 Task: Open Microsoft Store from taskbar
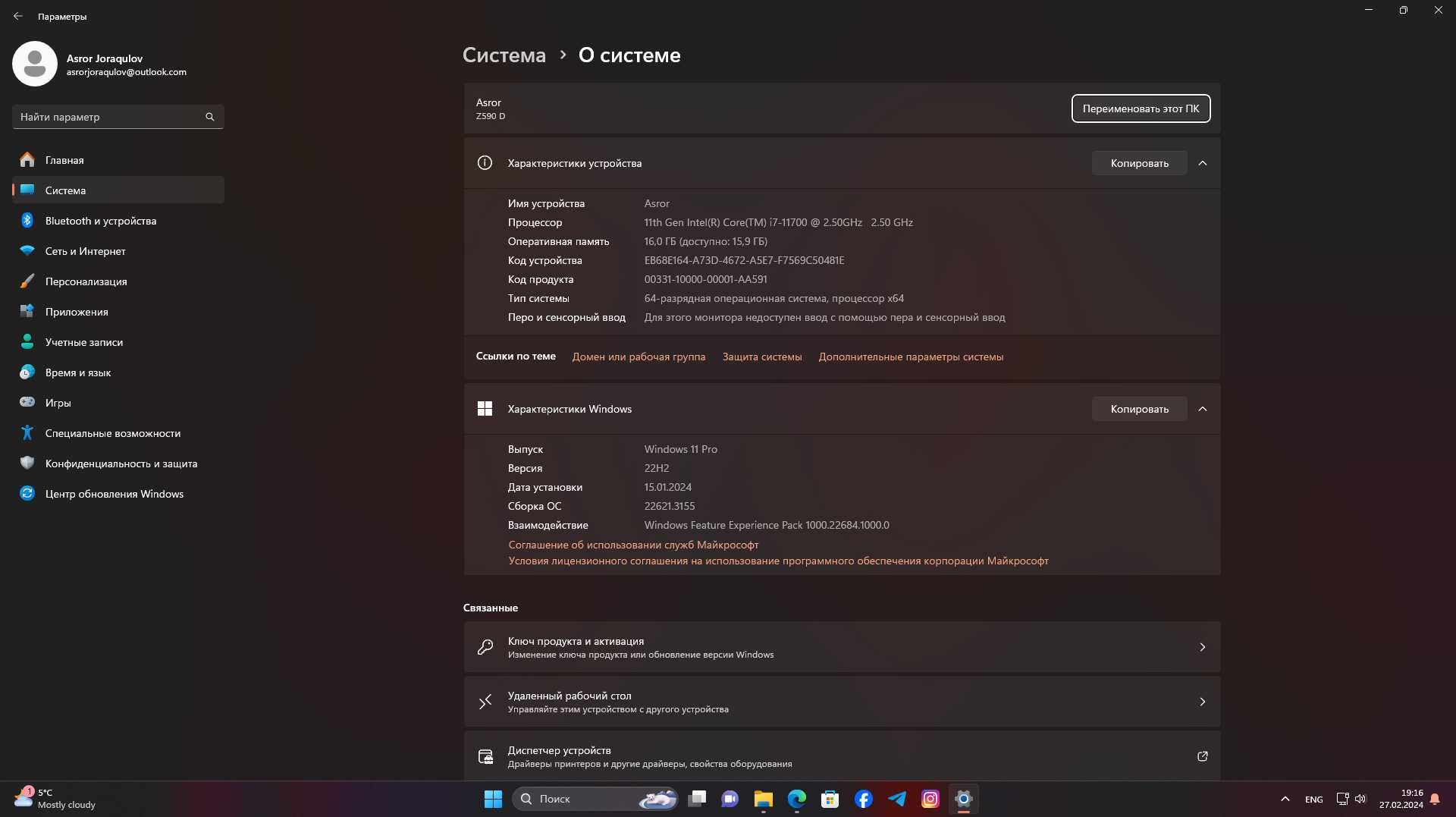tap(830, 799)
